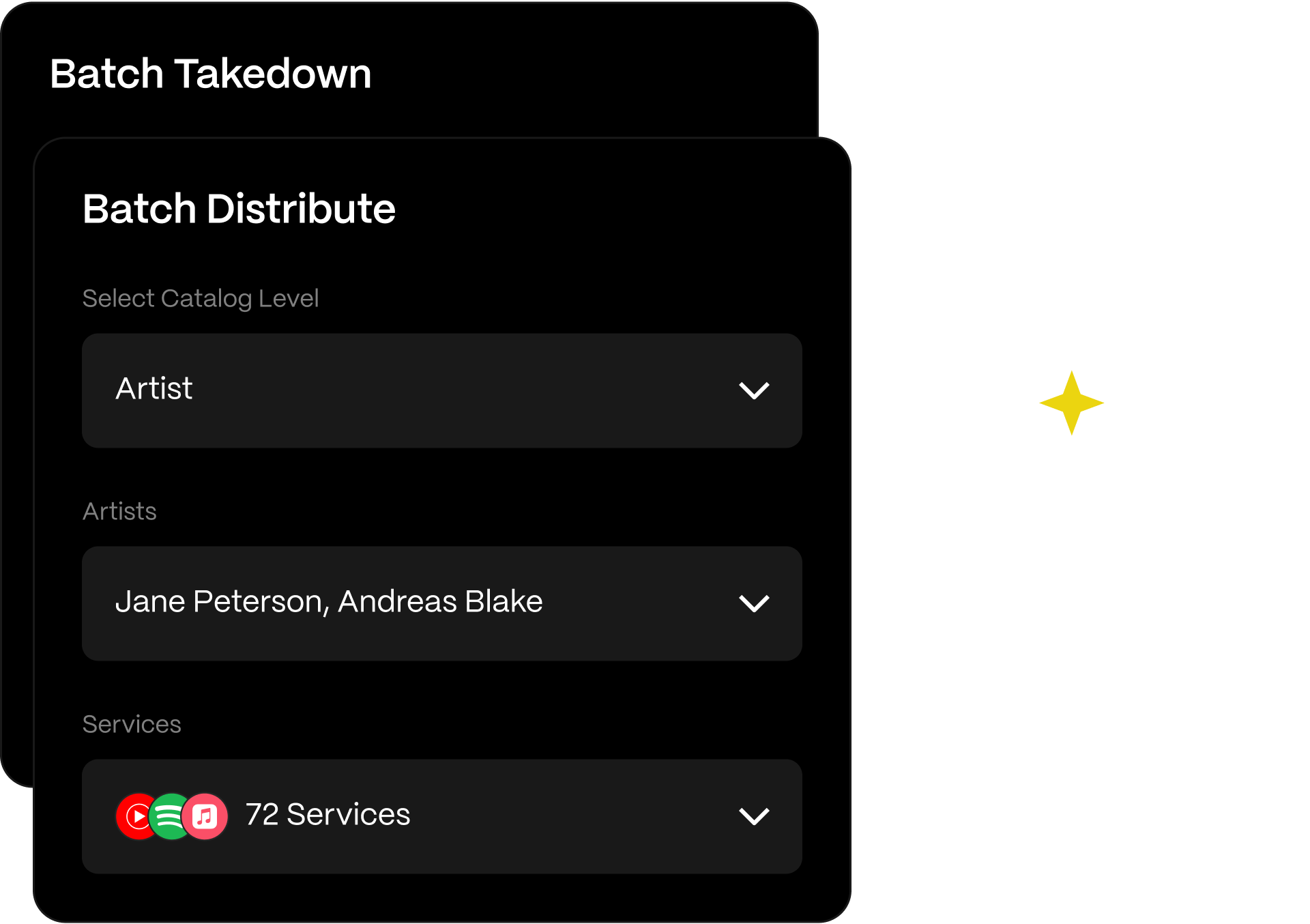Click the 72 Services text label
The height and width of the screenshot is (924, 1310).
[328, 815]
